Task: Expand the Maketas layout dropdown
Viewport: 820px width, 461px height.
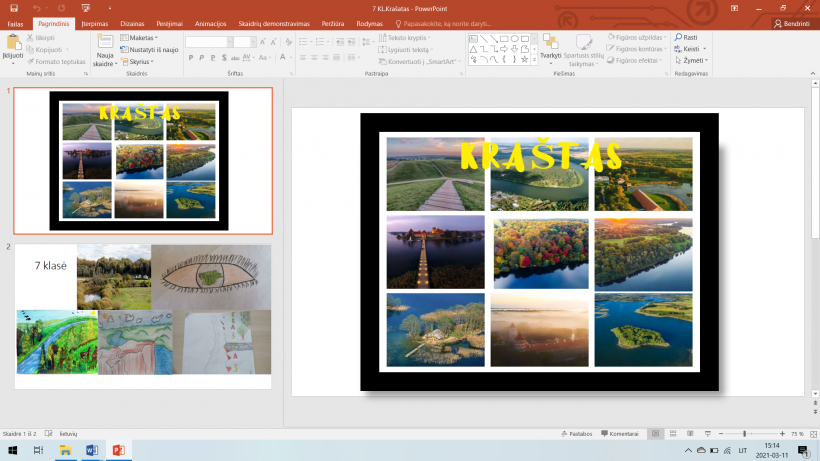Action: coord(140,37)
